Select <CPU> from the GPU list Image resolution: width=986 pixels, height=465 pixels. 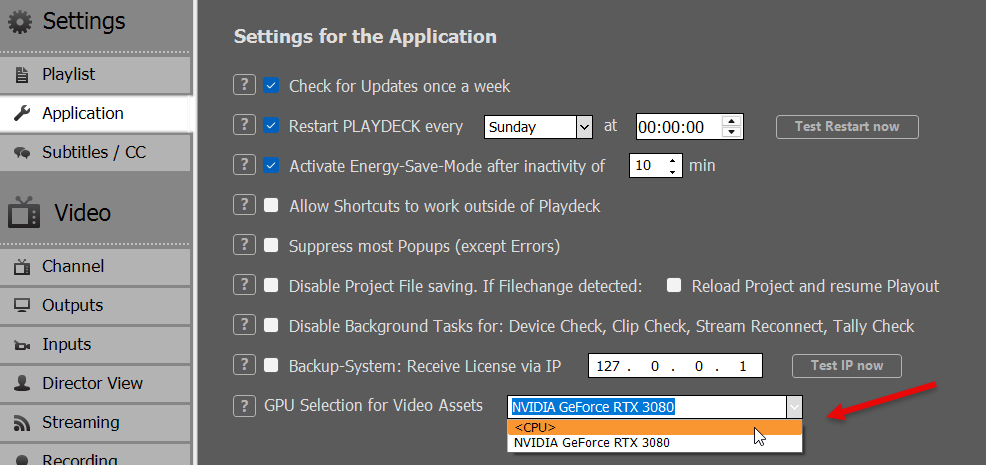[x=654, y=427]
